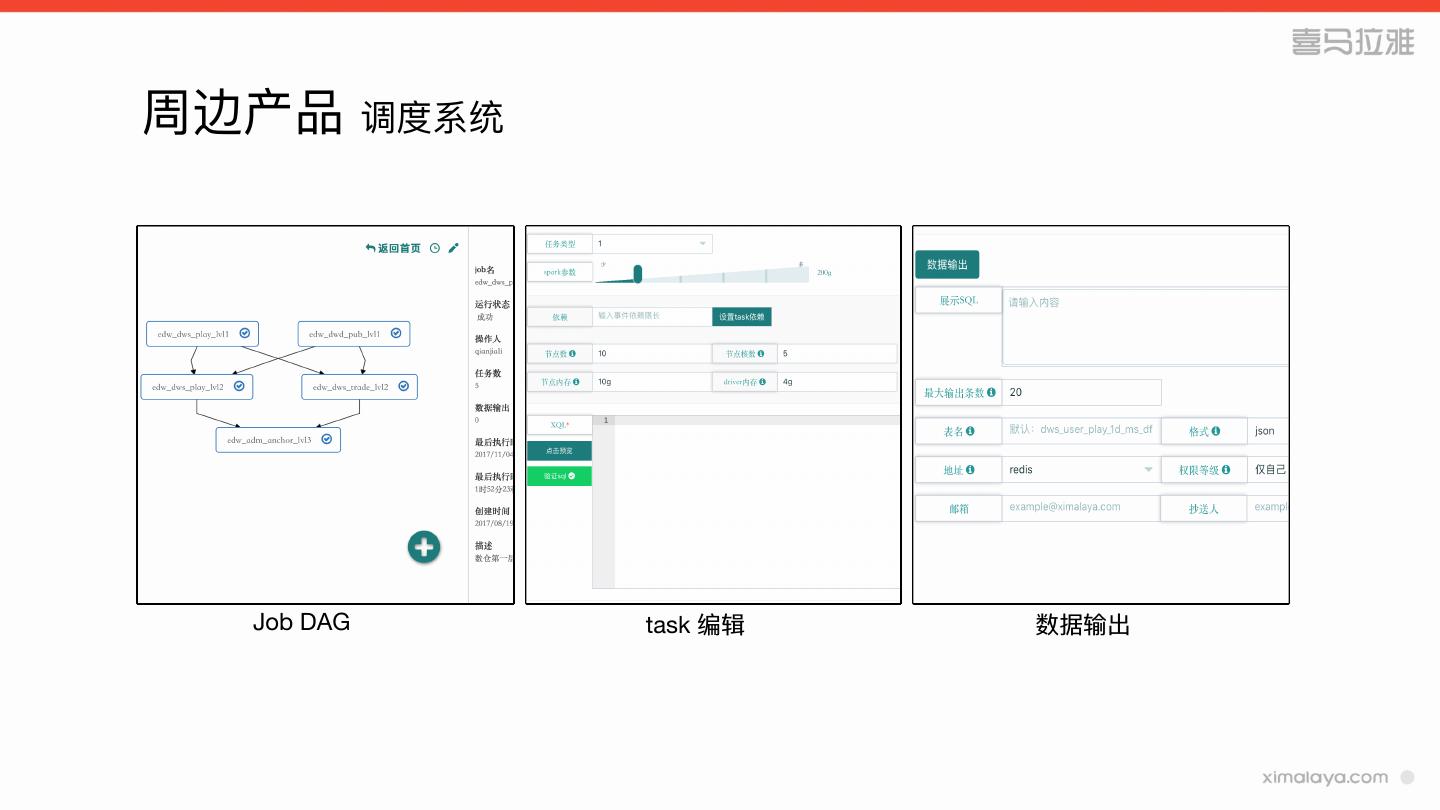The height and width of the screenshot is (810, 1440).
Task: Click the round green plus add button
Action: coord(424,547)
